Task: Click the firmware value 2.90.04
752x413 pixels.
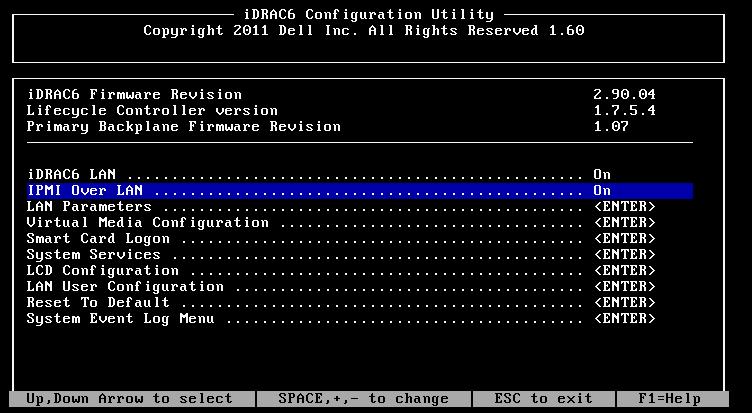Action: pyautogui.click(x=624, y=94)
